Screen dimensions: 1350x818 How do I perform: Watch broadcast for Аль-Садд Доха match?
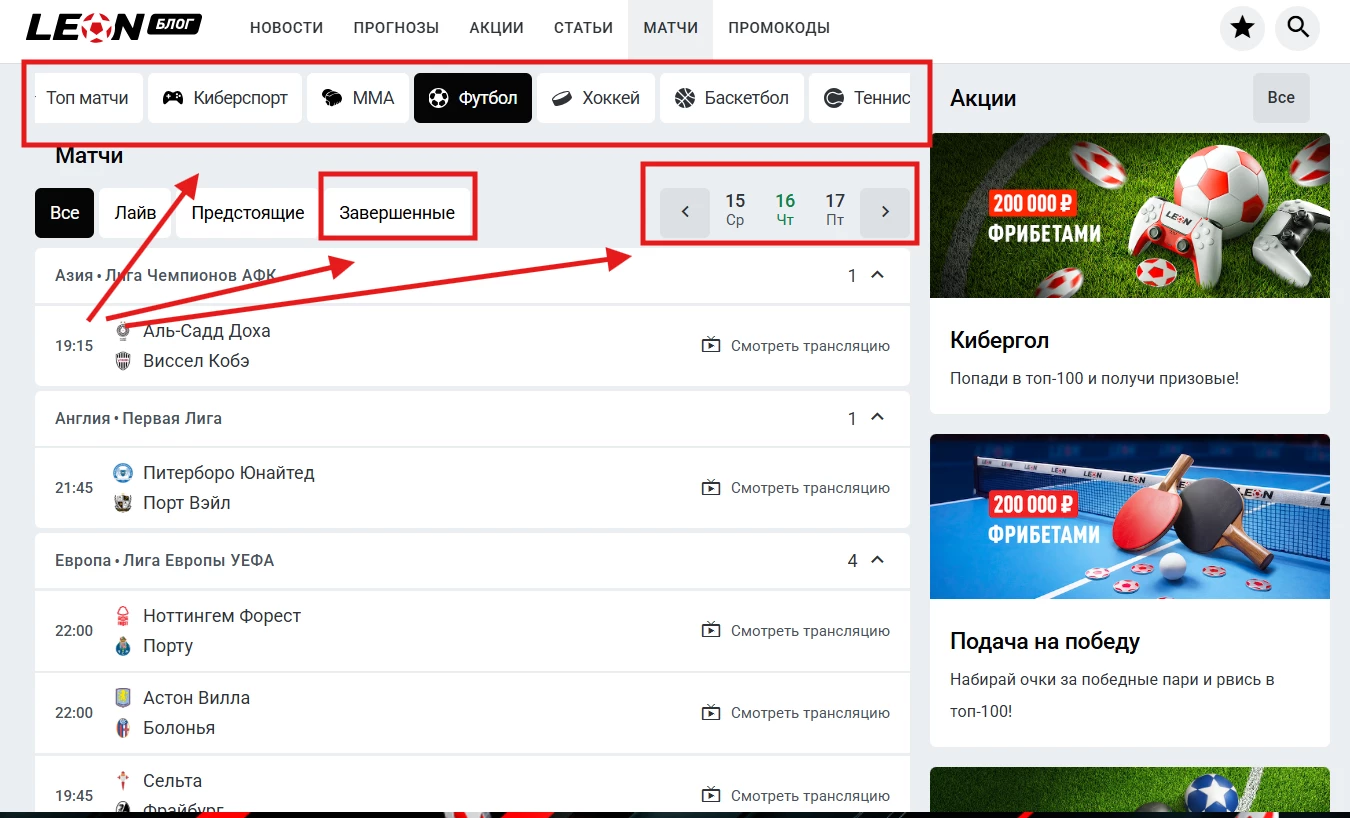[x=796, y=346]
